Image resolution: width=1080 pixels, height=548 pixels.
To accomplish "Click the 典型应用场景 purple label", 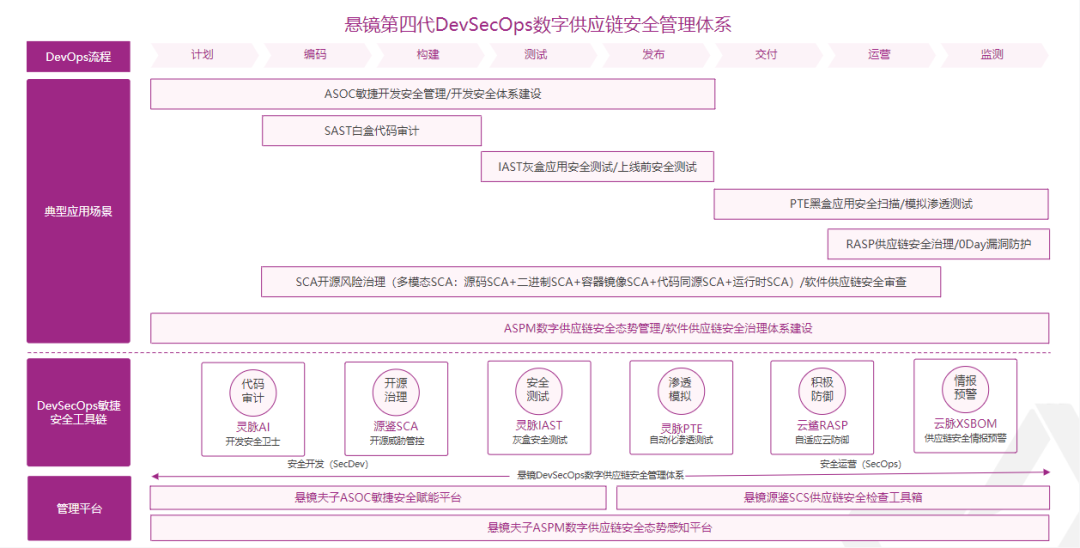I will (x=79, y=211).
